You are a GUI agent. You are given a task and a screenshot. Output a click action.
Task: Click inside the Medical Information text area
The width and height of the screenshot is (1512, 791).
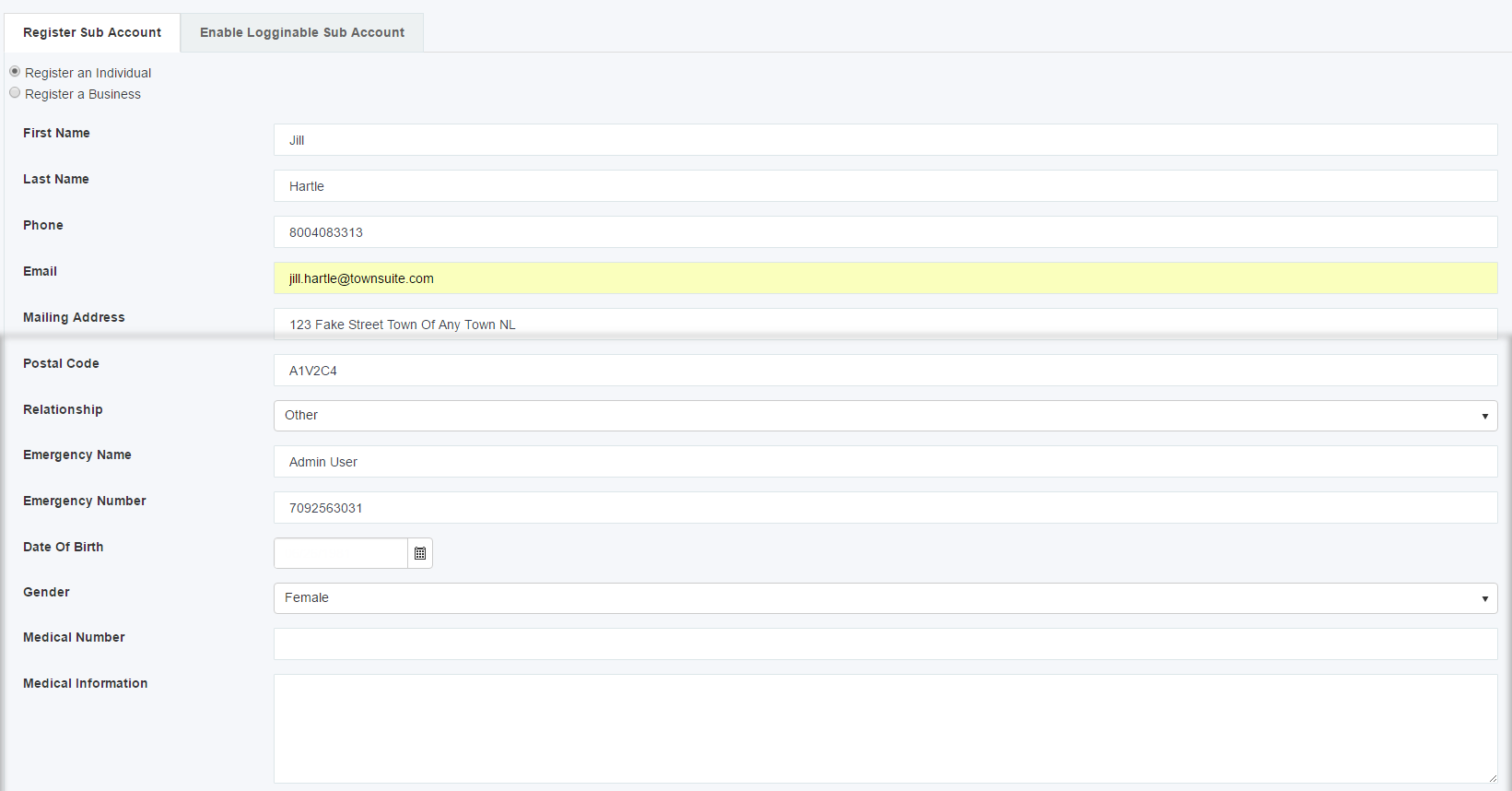[x=885, y=729]
